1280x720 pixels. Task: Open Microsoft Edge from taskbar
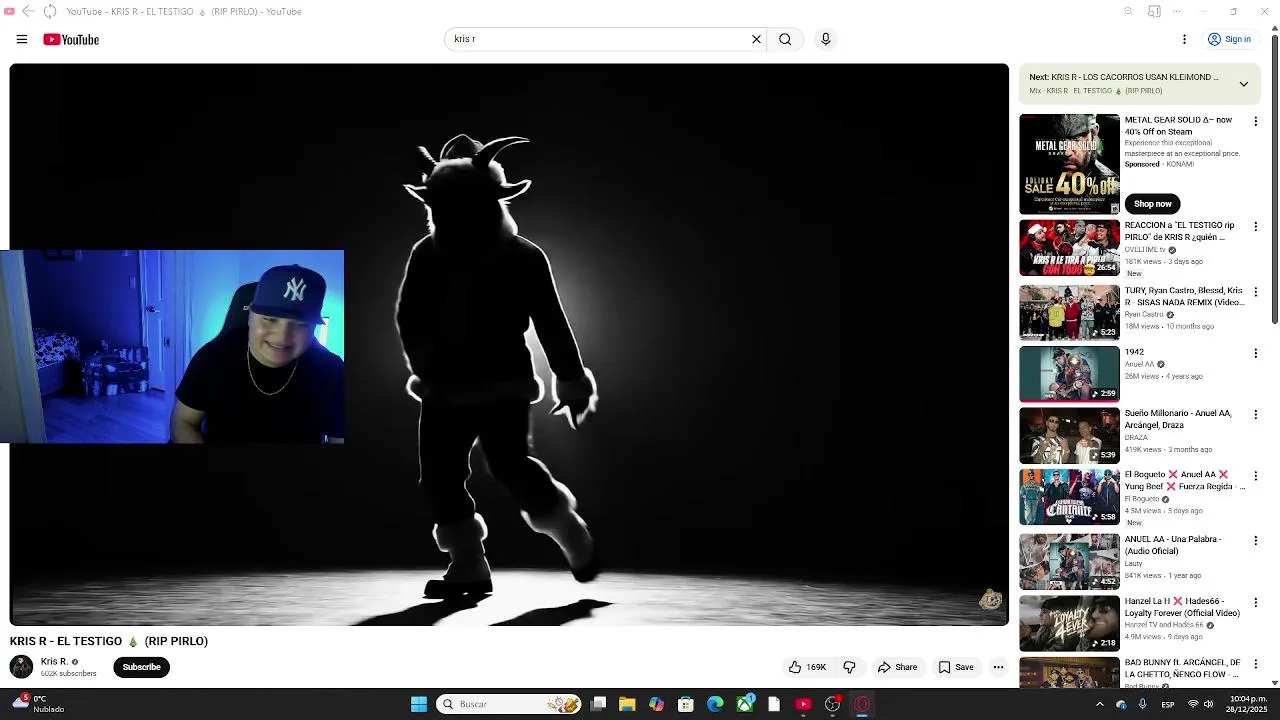pyautogui.click(x=715, y=704)
